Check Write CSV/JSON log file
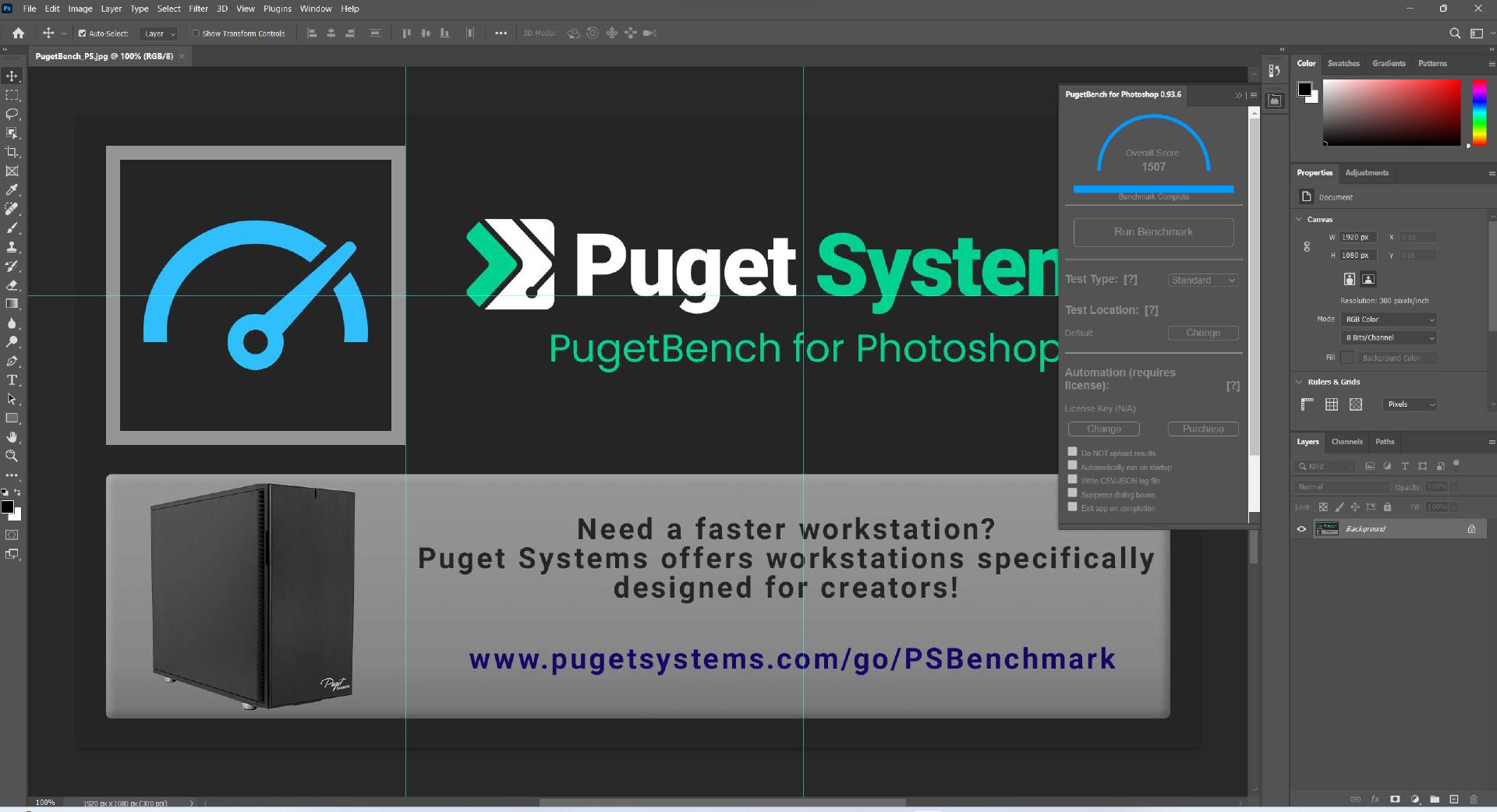The image size is (1497, 812). point(1072,480)
